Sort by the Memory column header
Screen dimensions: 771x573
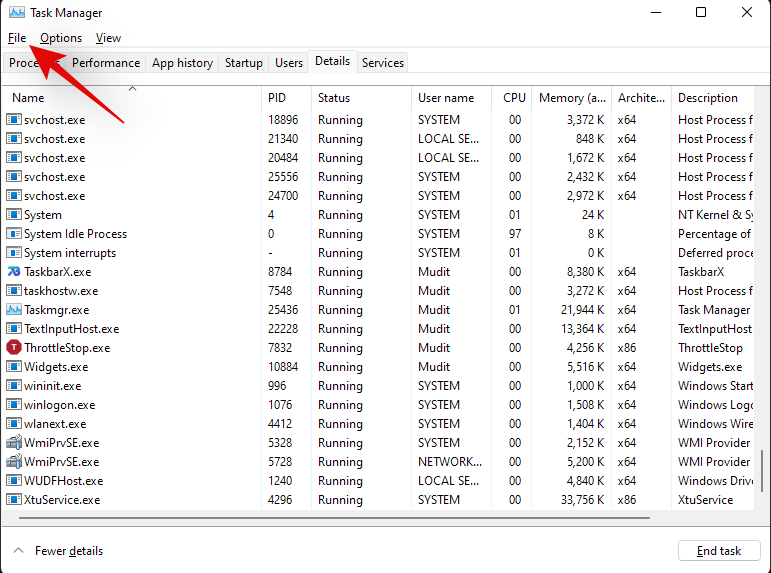572,98
